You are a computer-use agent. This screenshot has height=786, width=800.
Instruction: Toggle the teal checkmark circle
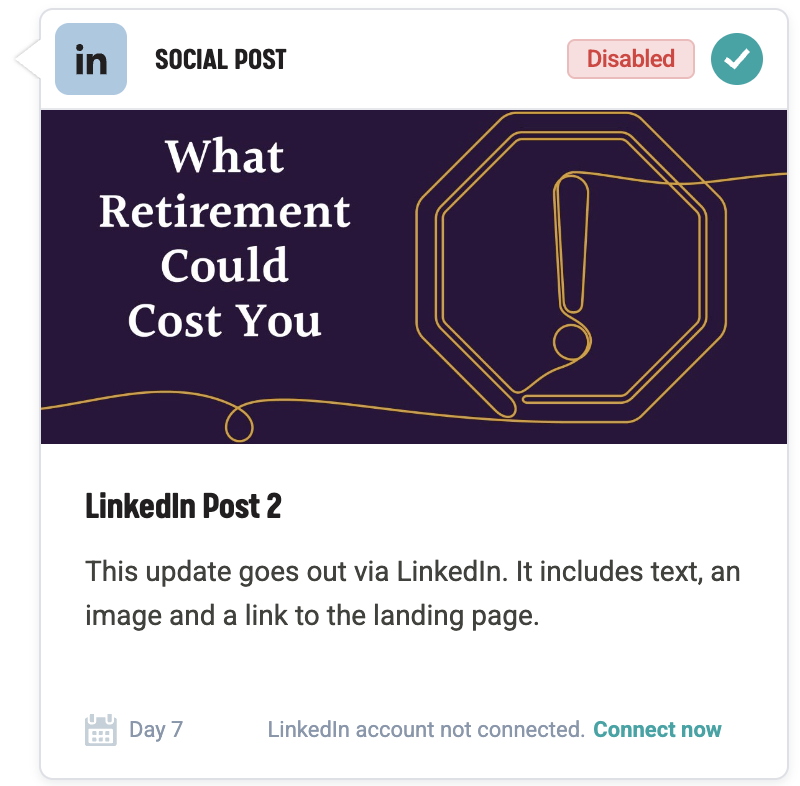pyautogui.click(x=737, y=59)
